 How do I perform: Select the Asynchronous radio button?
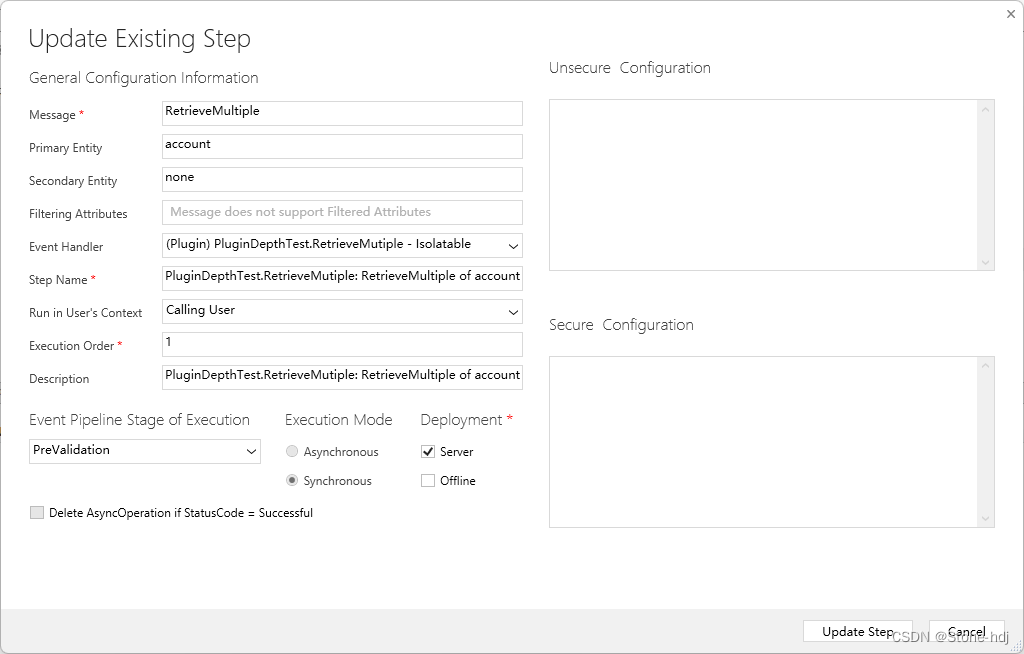(x=292, y=451)
